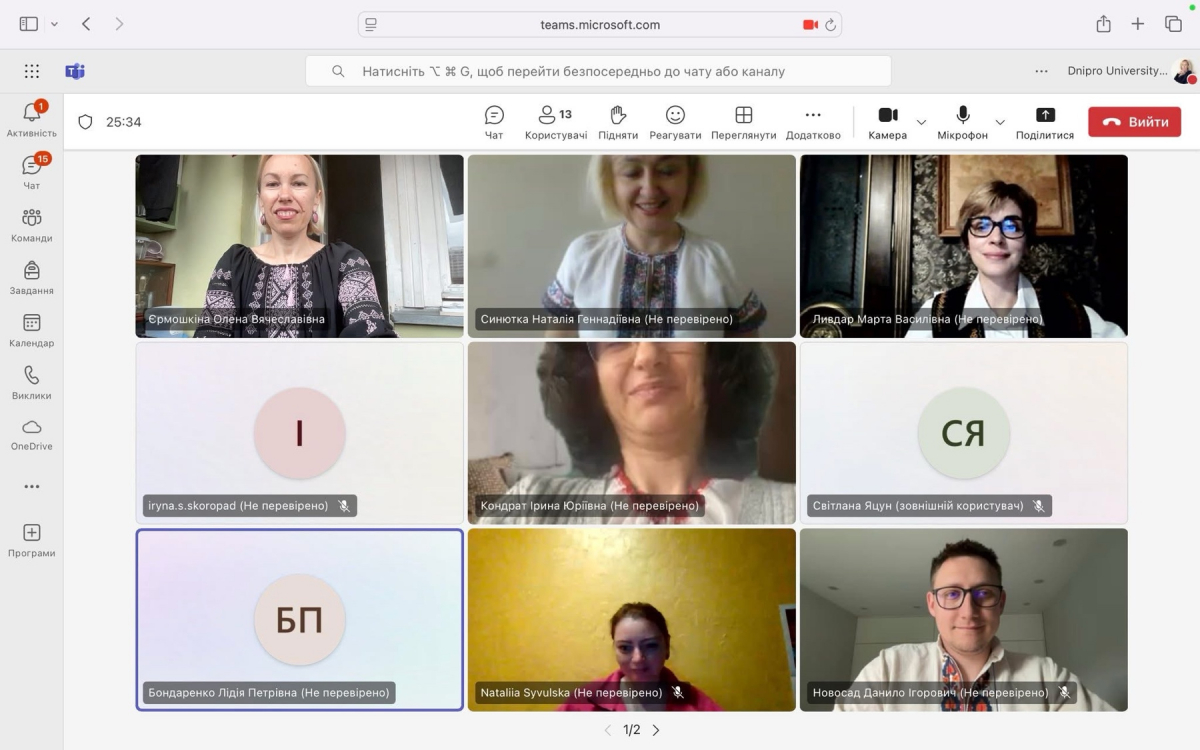Expand microphone options dropdown arrow
Viewport: 1200px width, 750px height.
[999, 122]
